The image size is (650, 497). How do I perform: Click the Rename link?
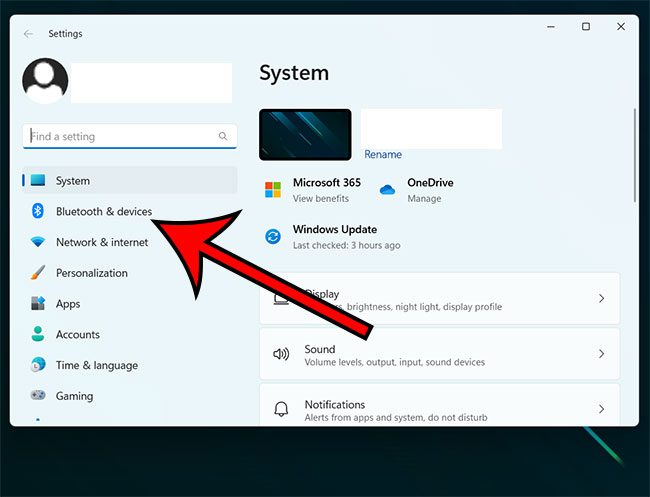(383, 155)
